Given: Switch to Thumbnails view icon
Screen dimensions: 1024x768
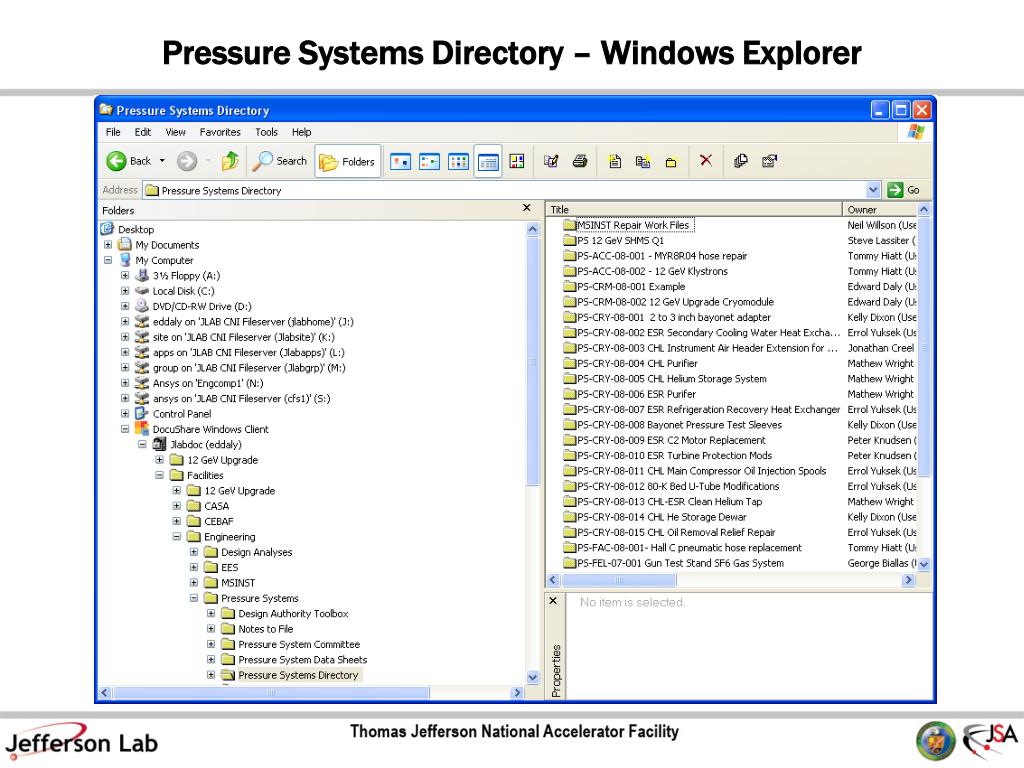Looking at the screenshot, I should (x=400, y=161).
